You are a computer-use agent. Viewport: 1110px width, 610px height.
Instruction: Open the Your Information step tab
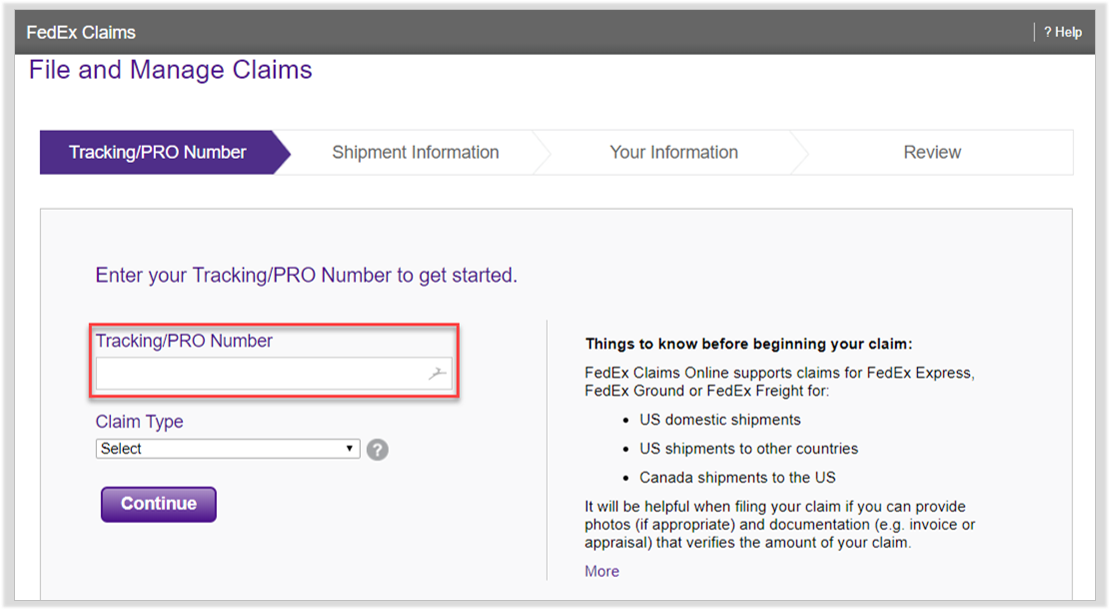coord(673,152)
